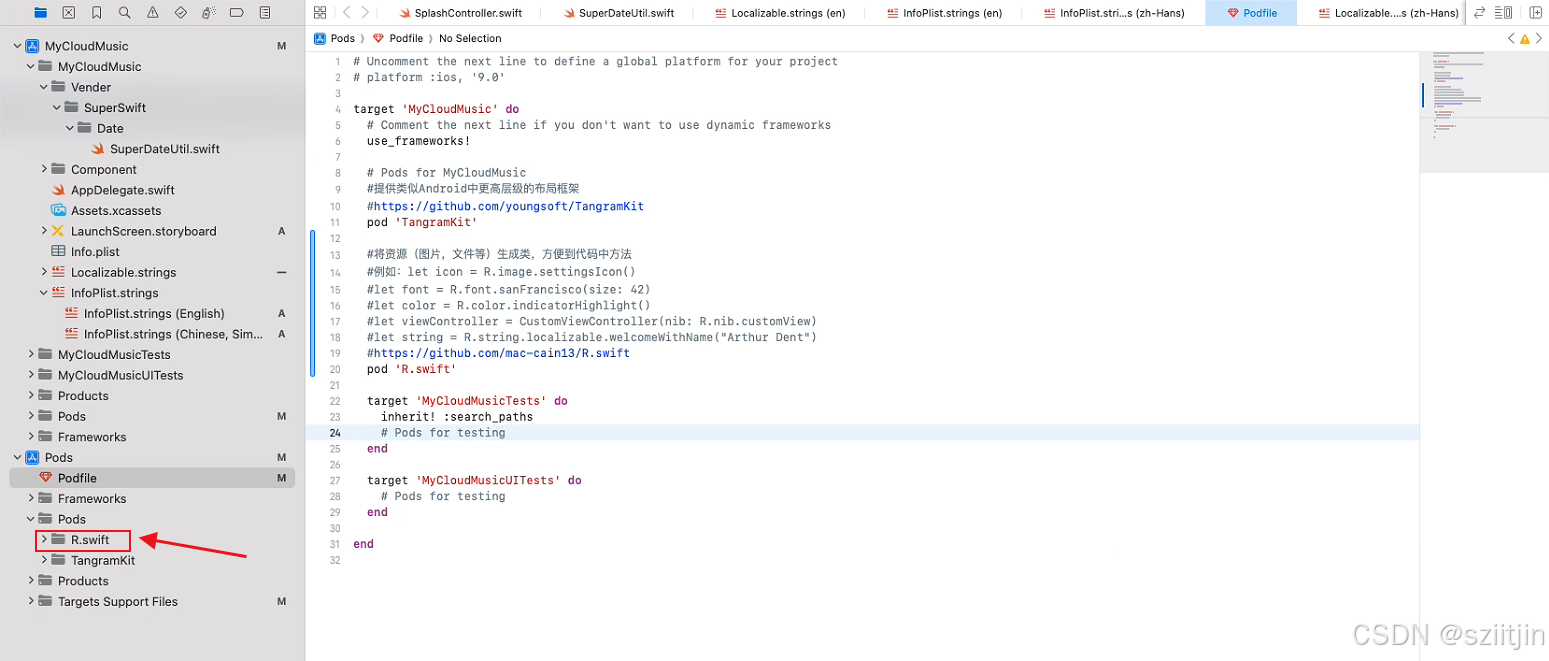Select Frameworks under the Pods project
The width and height of the screenshot is (1549, 661).
tap(92, 498)
